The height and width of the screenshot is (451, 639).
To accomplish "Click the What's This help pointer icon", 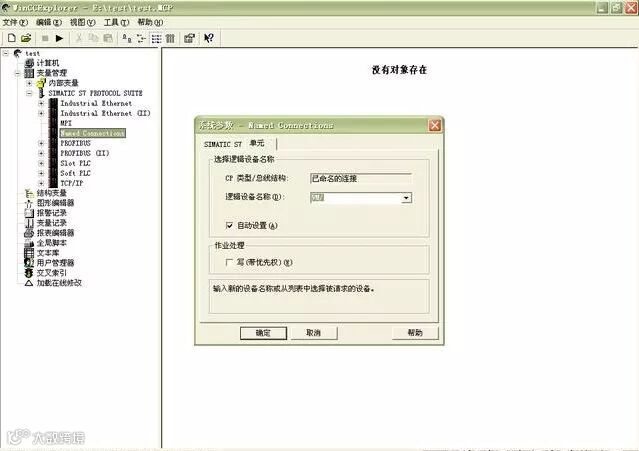I will 209,38.
